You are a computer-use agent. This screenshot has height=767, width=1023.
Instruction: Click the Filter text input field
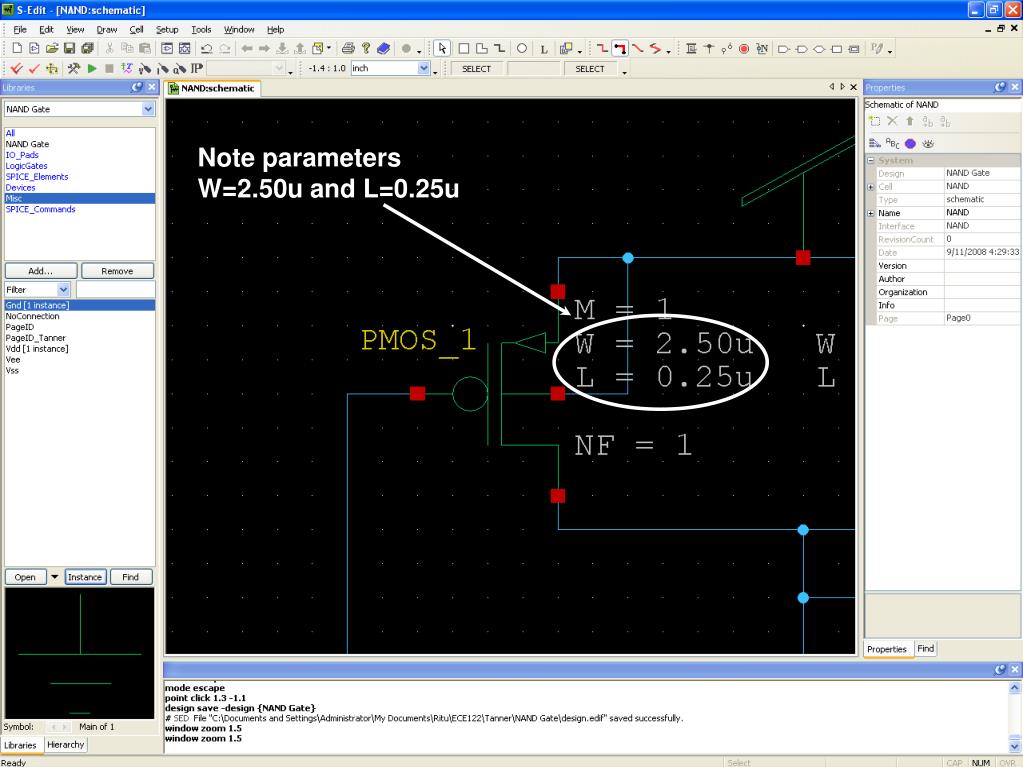pyautogui.click(x=115, y=289)
